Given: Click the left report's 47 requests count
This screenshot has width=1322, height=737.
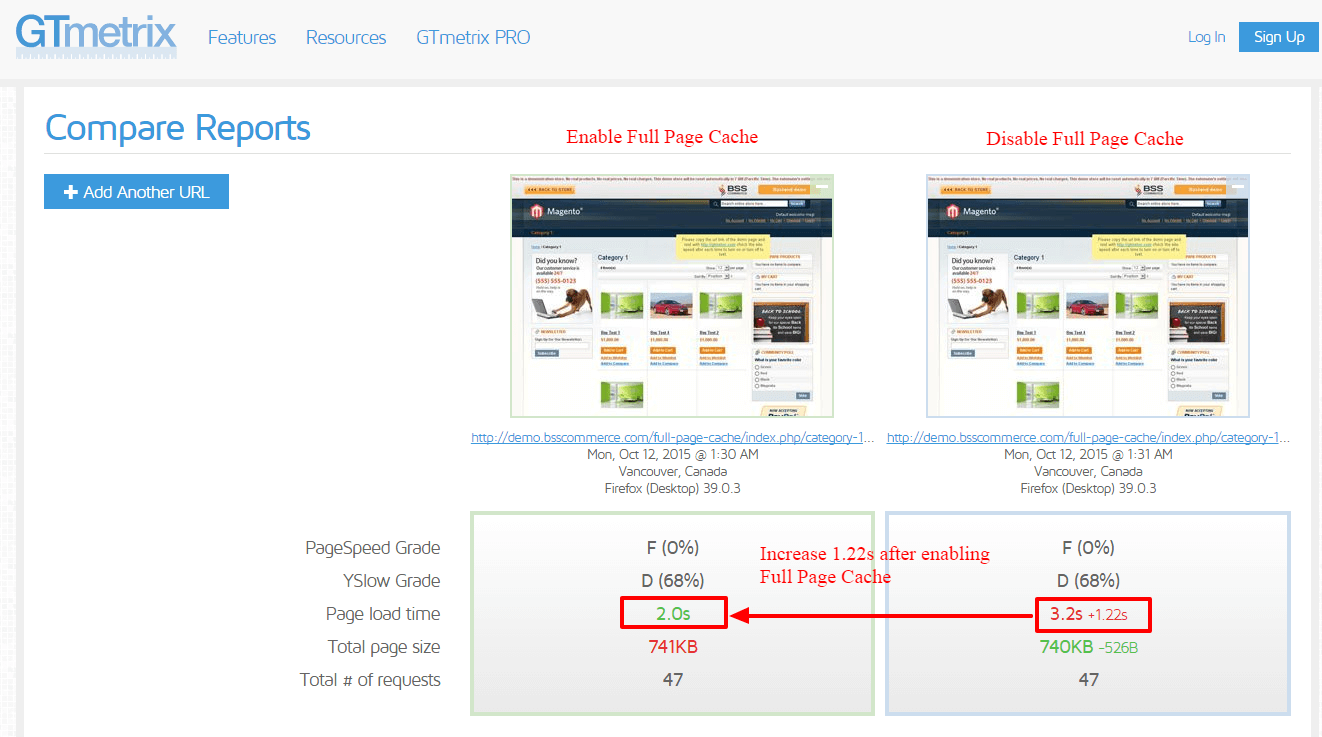Looking at the screenshot, I should click(673, 680).
